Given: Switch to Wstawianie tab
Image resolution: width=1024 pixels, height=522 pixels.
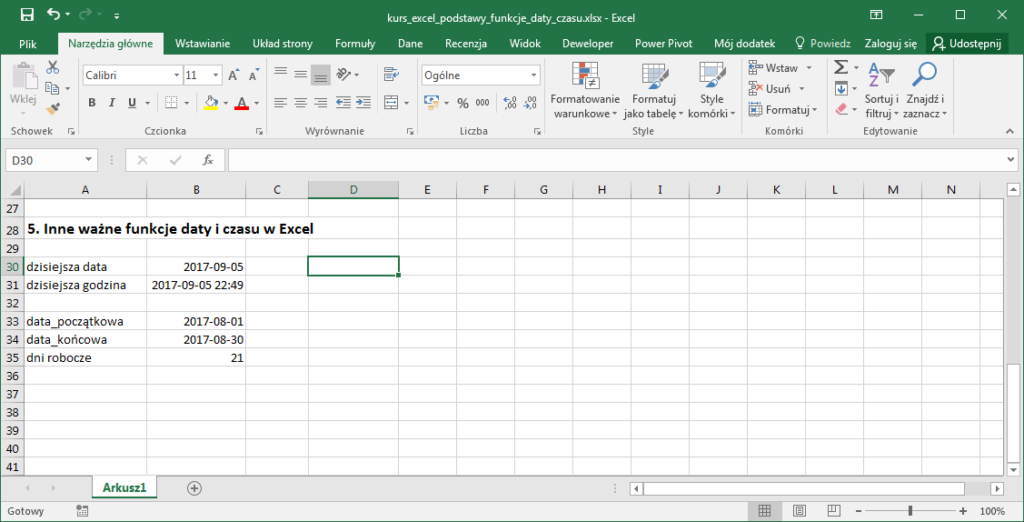Looking at the screenshot, I should 202,44.
